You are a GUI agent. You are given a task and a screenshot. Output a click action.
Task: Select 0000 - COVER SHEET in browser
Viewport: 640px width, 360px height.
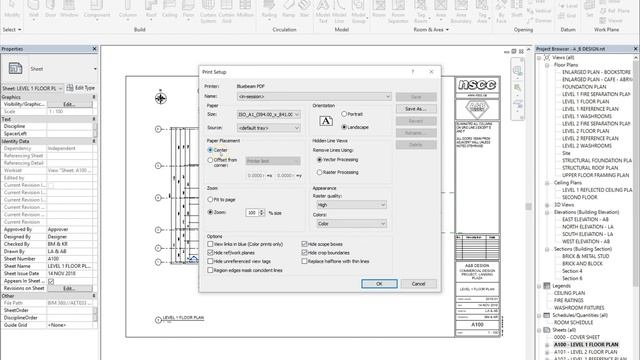coord(576,337)
